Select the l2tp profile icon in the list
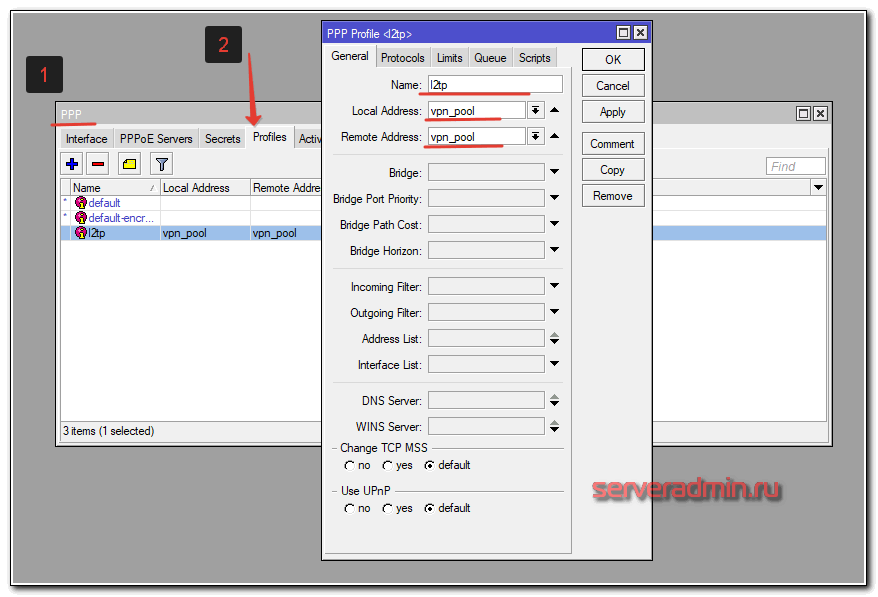Image resolution: width=878 pixels, height=597 pixels. point(81,232)
